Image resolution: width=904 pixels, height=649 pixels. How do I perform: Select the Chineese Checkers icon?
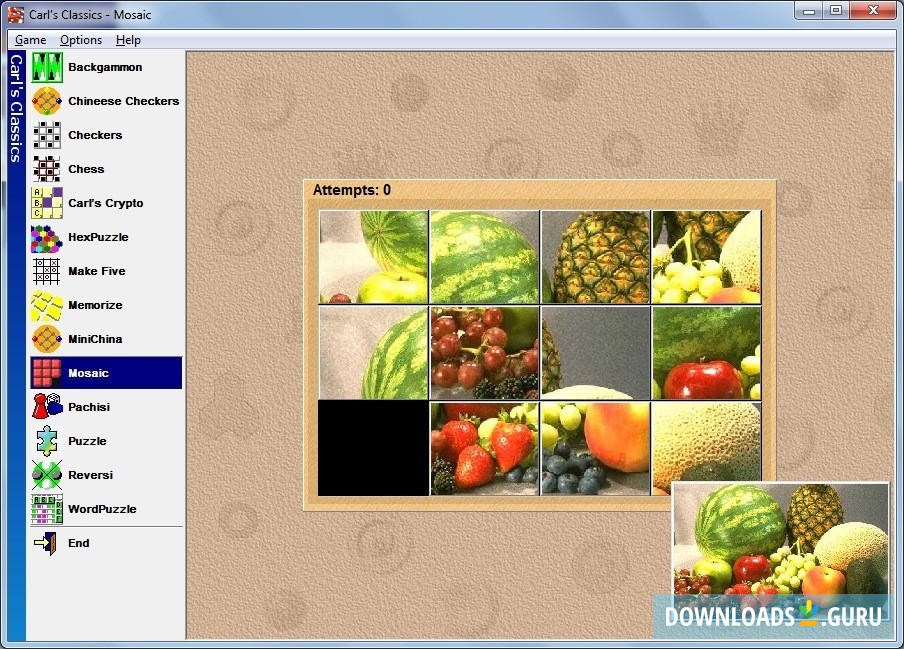point(47,101)
